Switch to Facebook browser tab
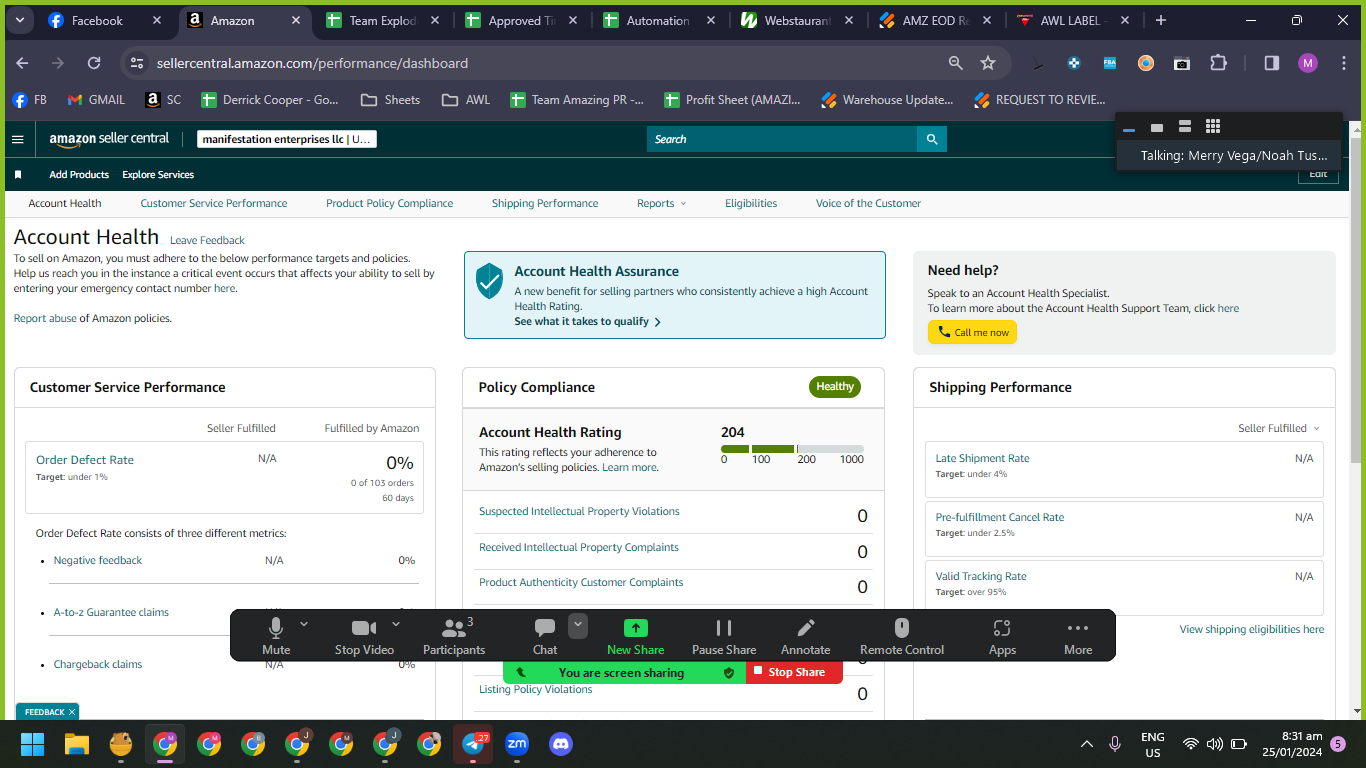The height and width of the screenshot is (768, 1366). pyautogui.click(x=104, y=20)
